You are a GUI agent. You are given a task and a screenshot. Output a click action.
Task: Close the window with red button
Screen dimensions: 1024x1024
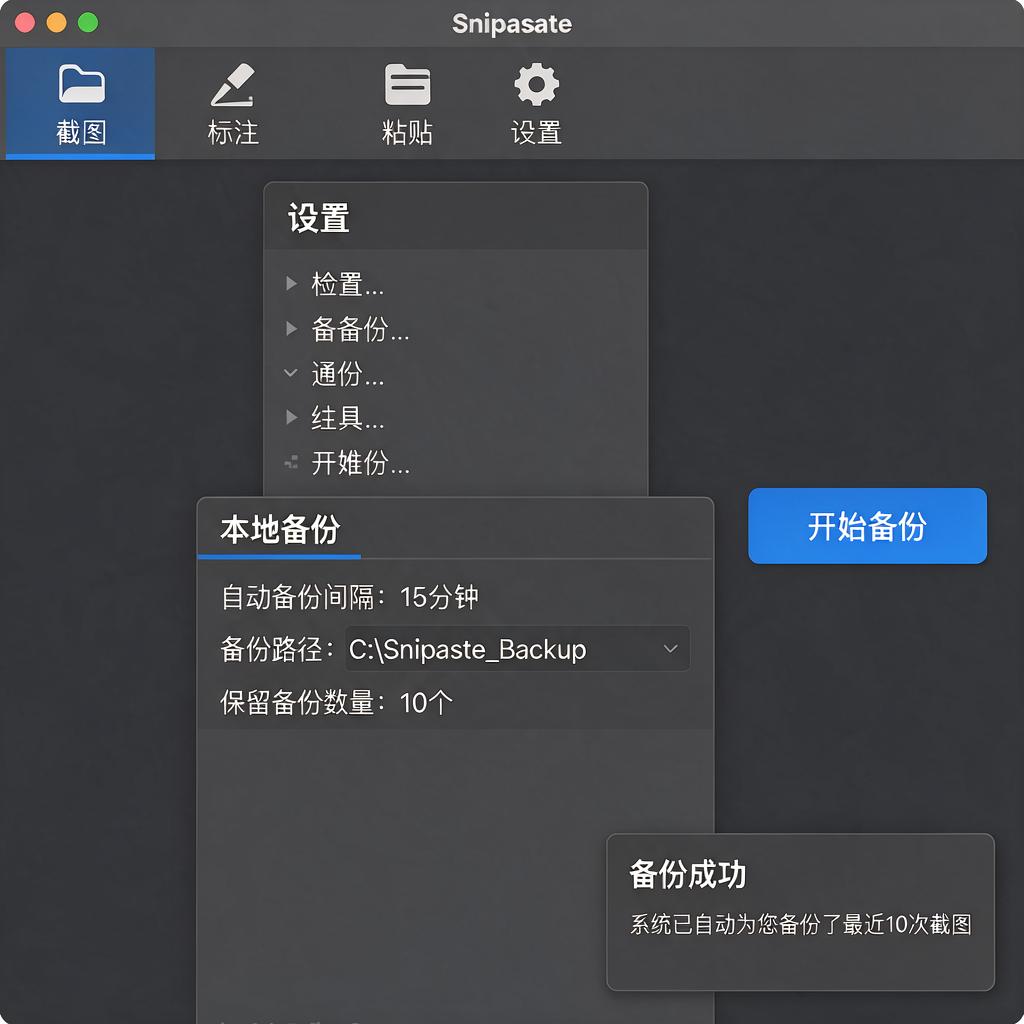[x=25, y=23]
